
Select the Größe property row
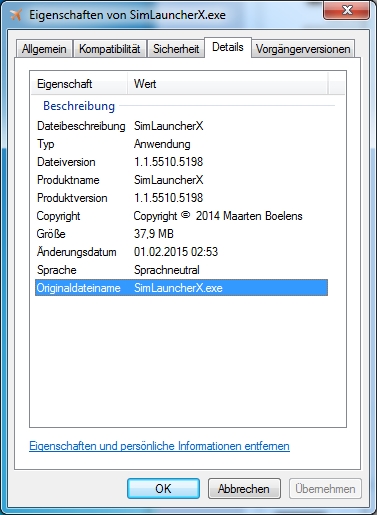181,234
